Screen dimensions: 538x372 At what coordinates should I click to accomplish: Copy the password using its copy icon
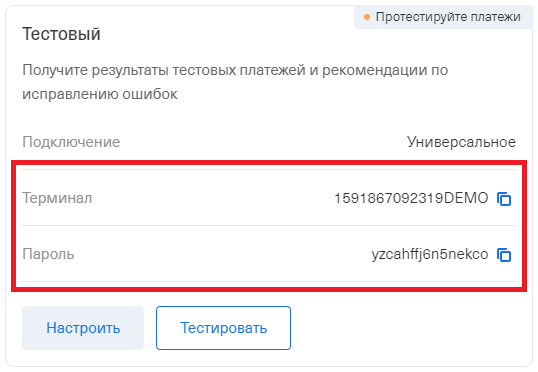504,255
